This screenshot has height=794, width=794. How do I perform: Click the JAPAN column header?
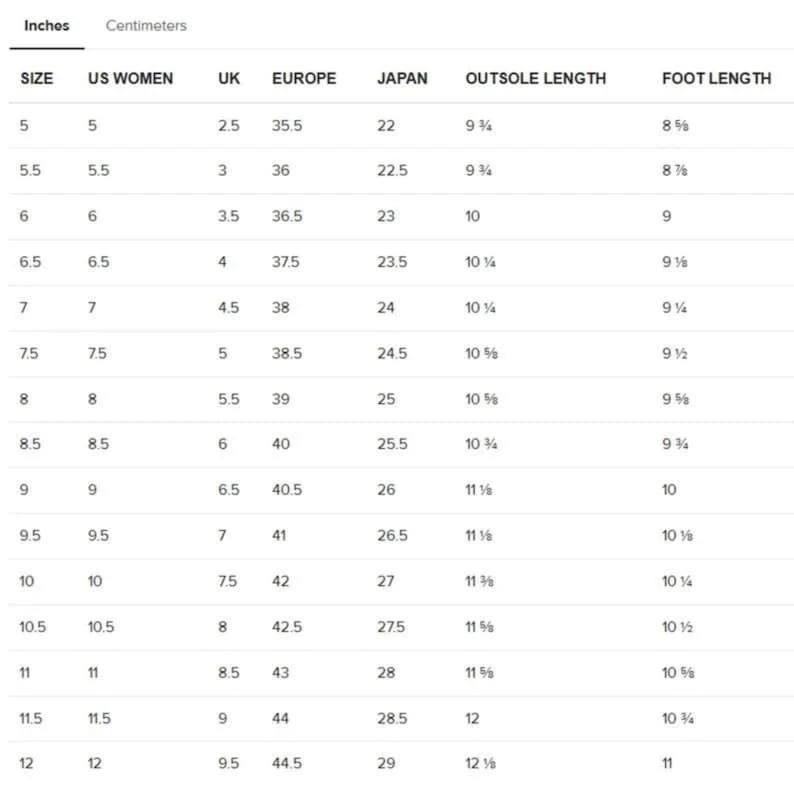point(402,78)
